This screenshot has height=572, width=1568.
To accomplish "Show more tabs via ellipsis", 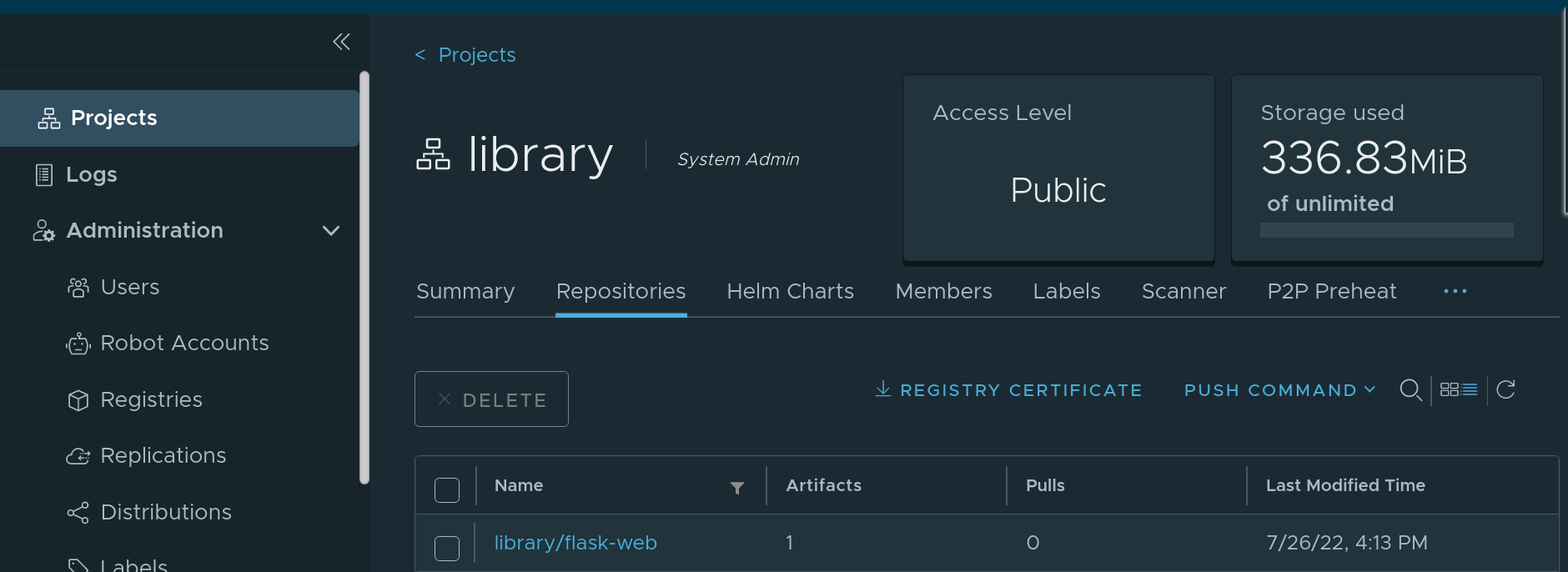I will 1455,291.
